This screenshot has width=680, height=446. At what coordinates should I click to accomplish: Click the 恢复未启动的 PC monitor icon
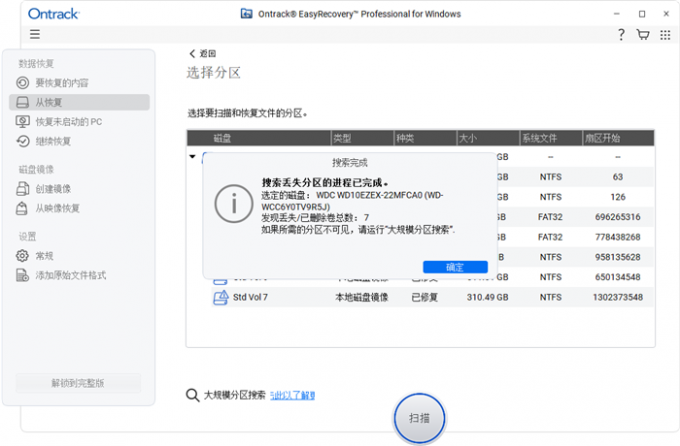(23, 121)
